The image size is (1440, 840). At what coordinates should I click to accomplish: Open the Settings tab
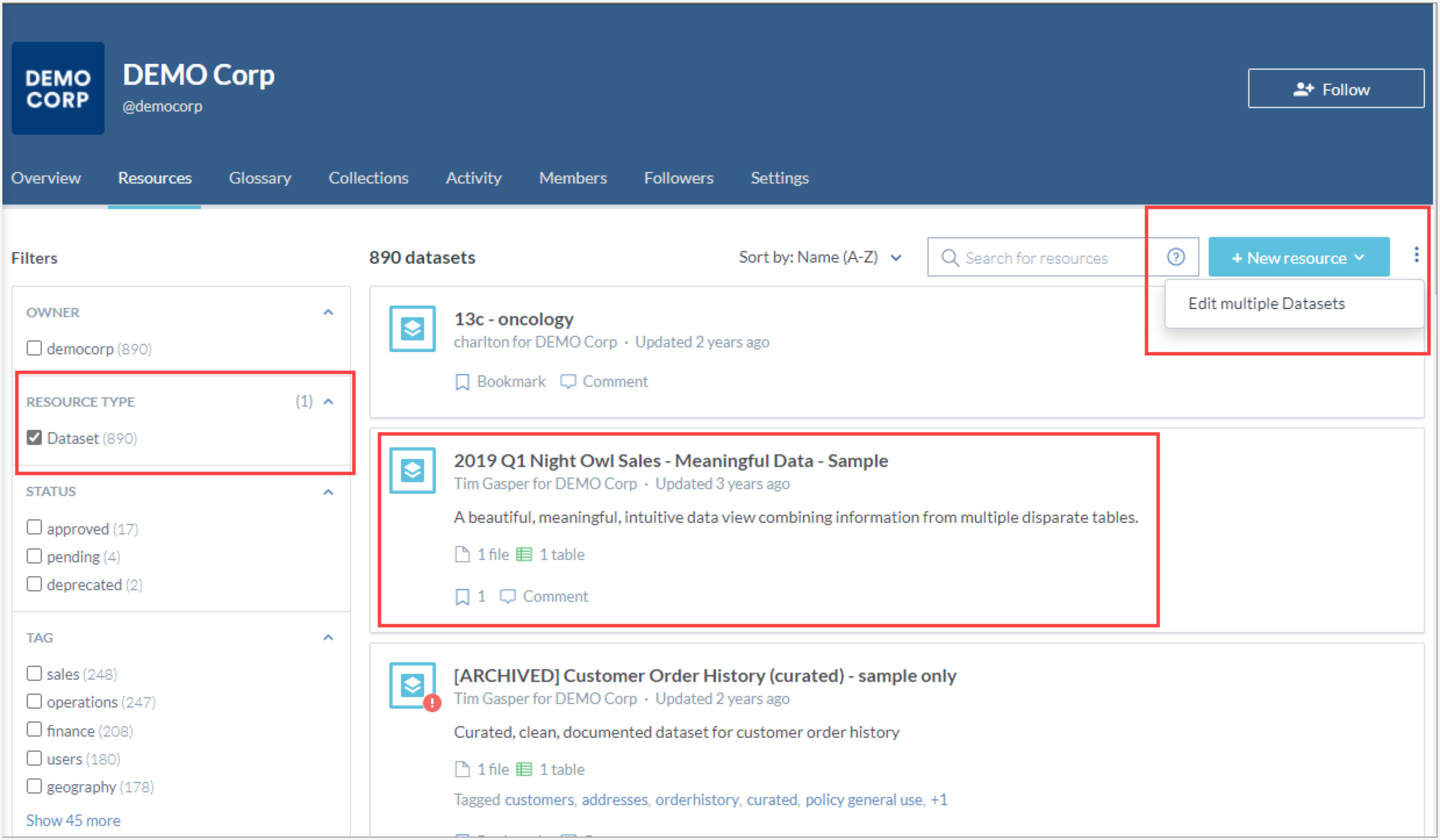[780, 178]
